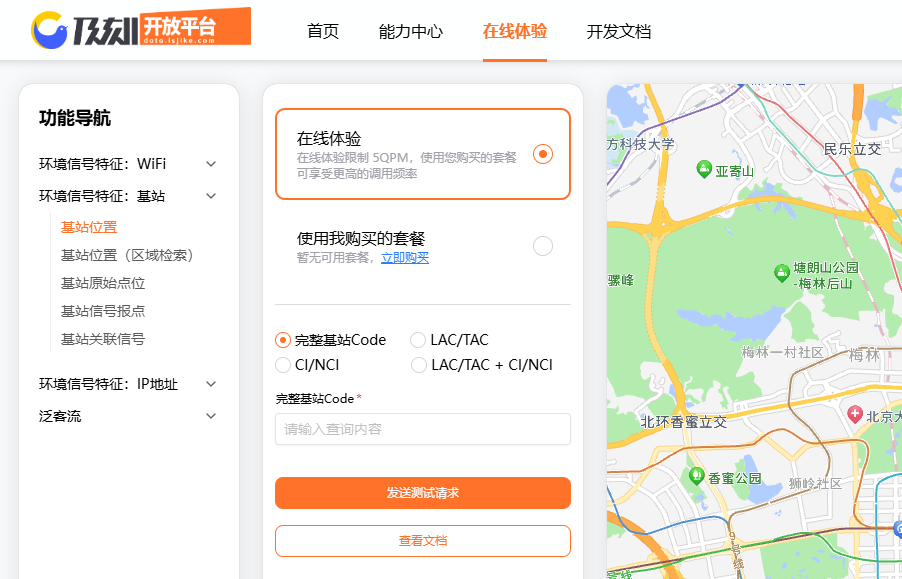Click the 亚寄山 park marker on map
902x579 pixels.
pyautogui.click(x=704, y=170)
